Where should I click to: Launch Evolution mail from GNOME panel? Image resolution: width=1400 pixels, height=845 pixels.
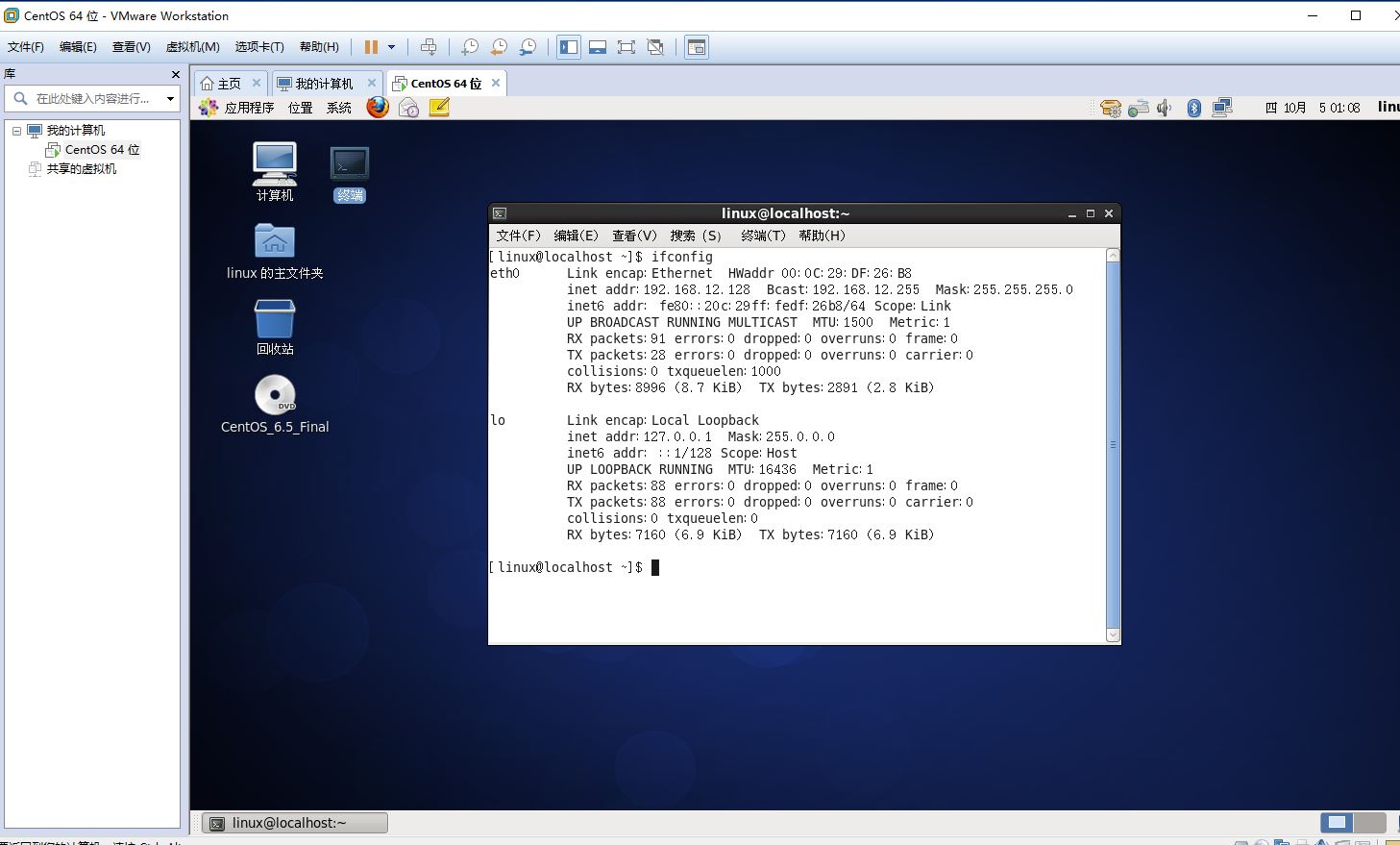tap(408, 108)
